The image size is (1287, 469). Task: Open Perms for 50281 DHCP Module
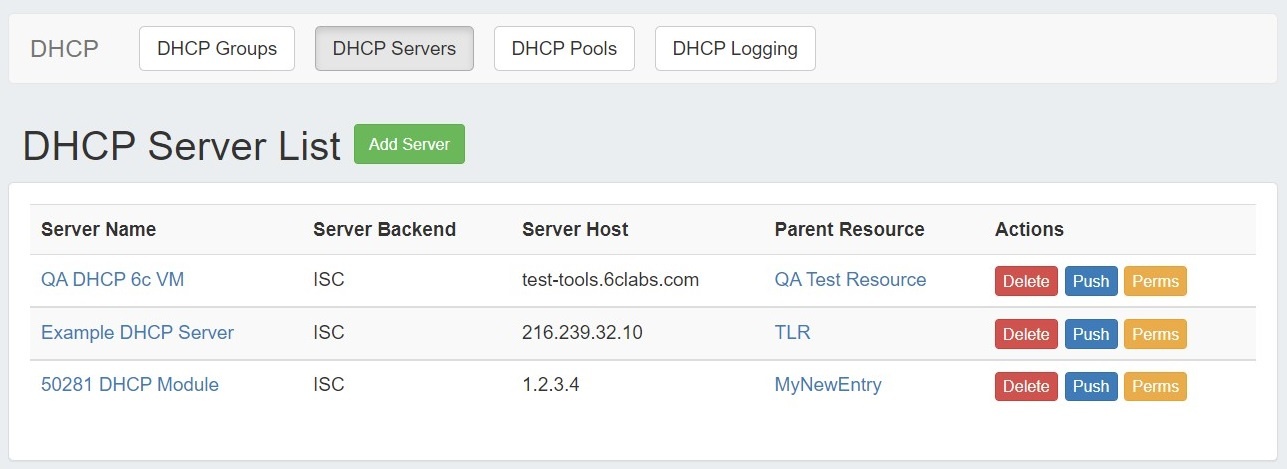click(x=1155, y=386)
